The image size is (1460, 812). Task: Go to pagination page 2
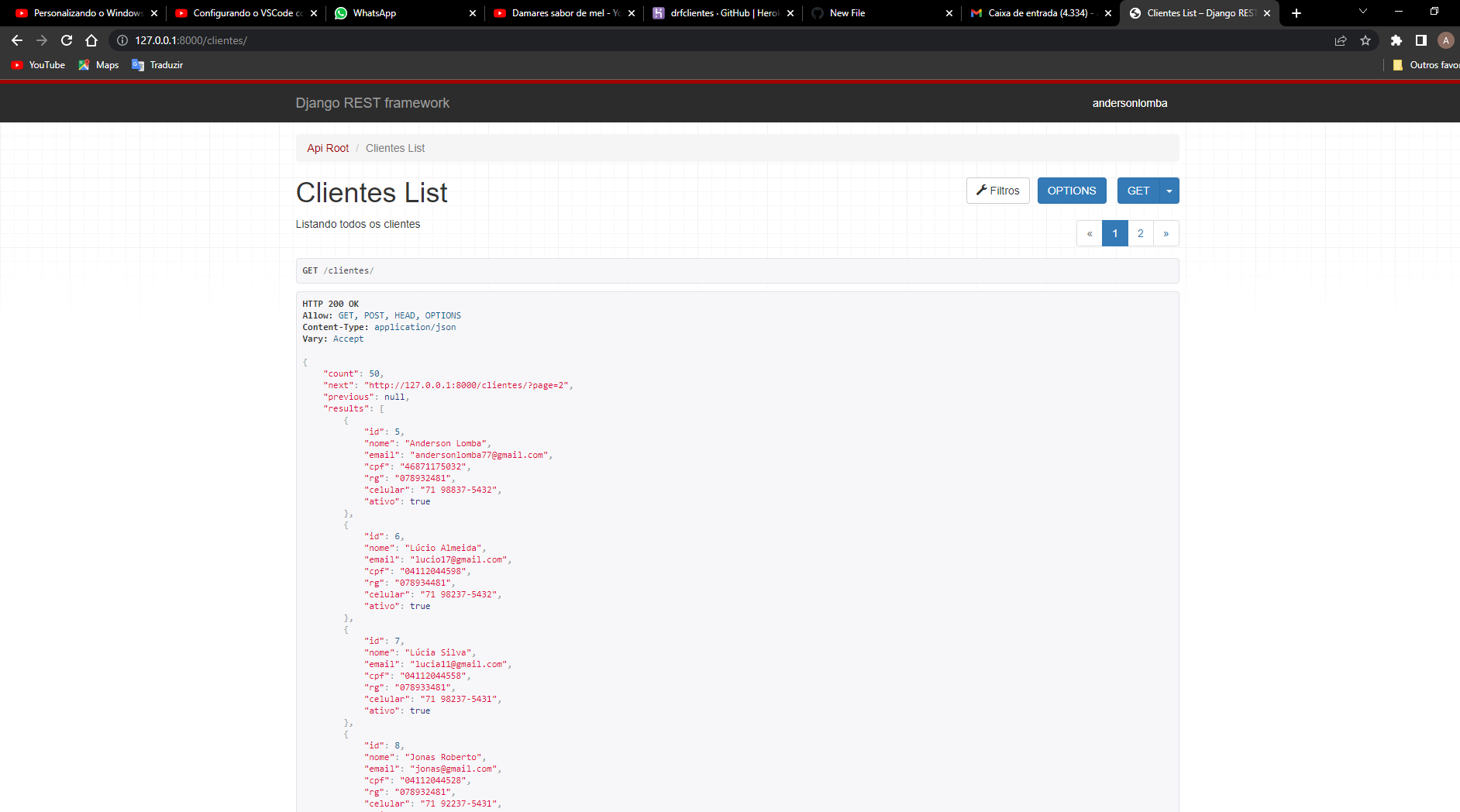click(x=1140, y=233)
